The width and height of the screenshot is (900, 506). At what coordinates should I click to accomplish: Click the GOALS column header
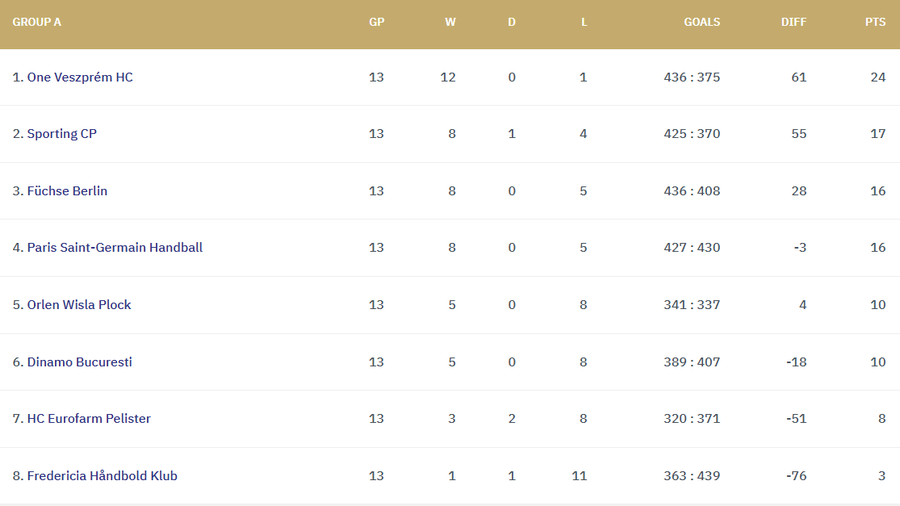pos(701,22)
